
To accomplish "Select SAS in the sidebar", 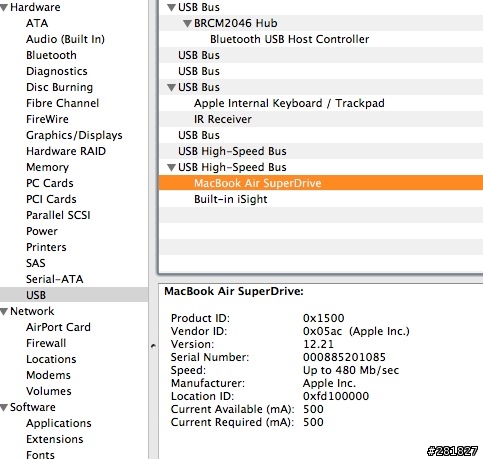I will click(x=36, y=263).
